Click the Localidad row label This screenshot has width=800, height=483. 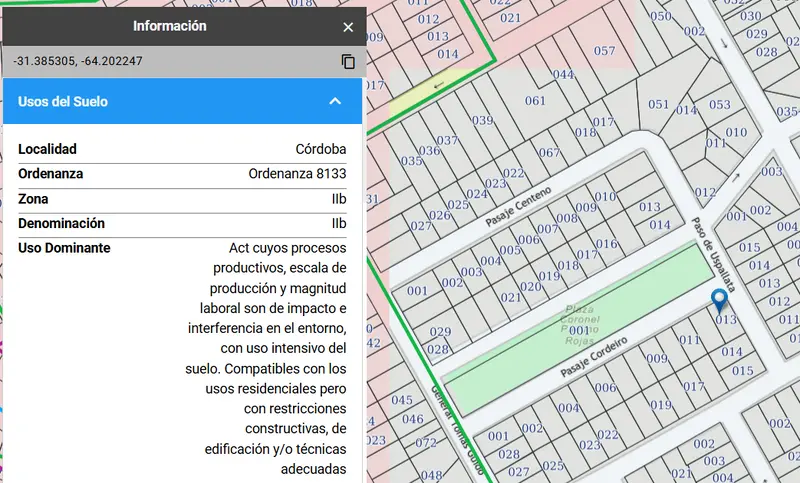pos(47,149)
